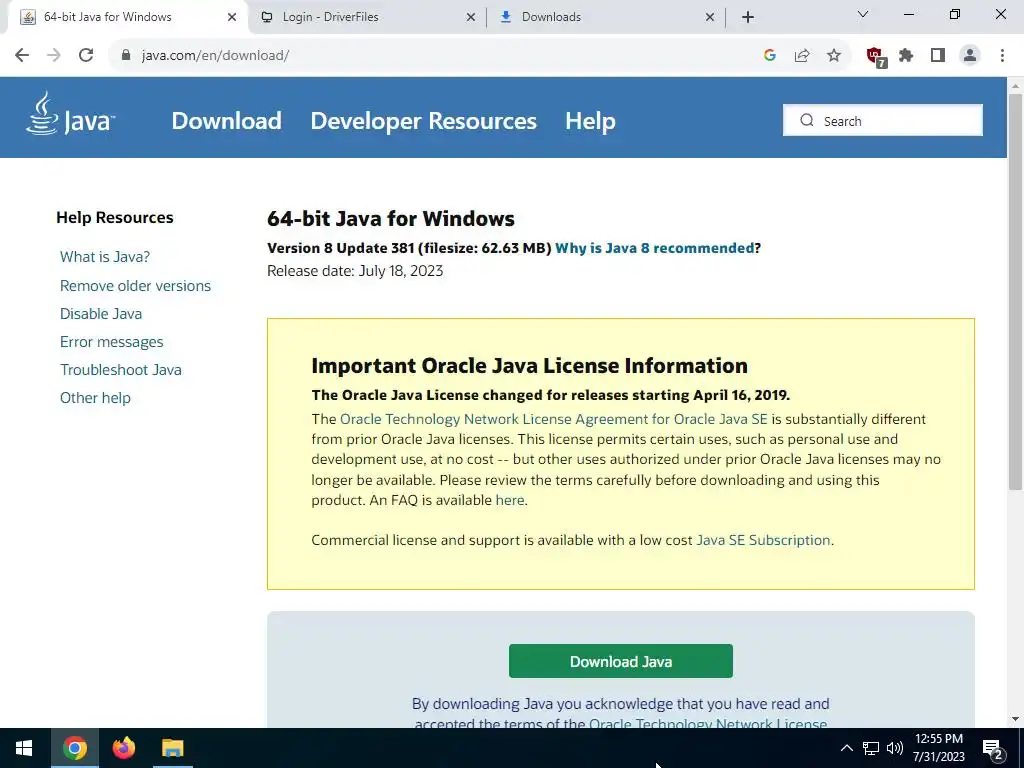Open the Troubleshoot Java link
The height and width of the screenshot is (768, 1024).
[121, 370]
